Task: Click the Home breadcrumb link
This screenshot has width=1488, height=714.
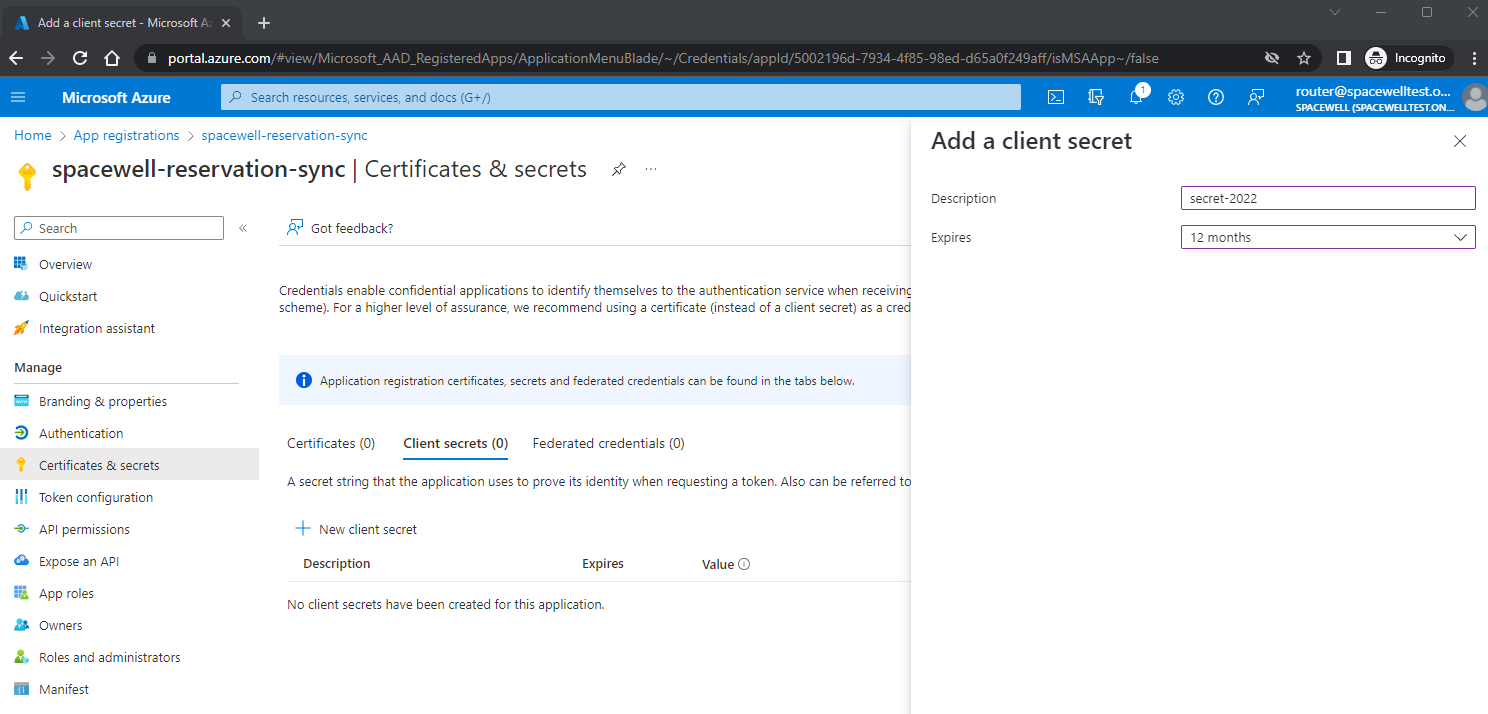Action: [x=33, y=135]
